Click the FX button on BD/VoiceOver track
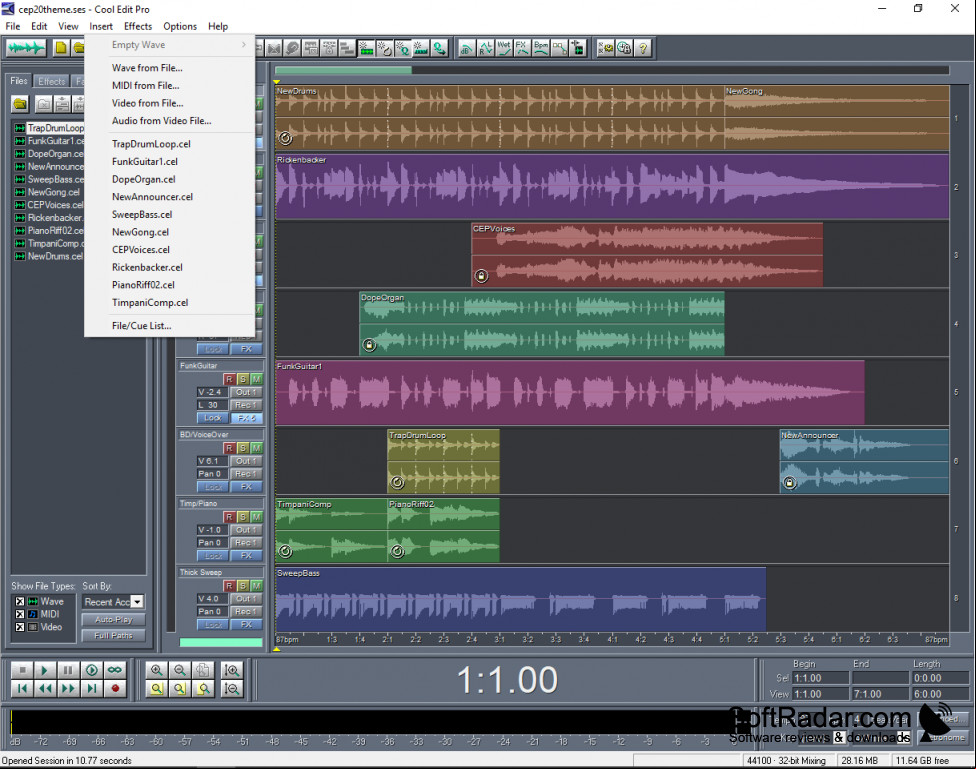This screenshot has width=976, height=769. pos(246,486)
